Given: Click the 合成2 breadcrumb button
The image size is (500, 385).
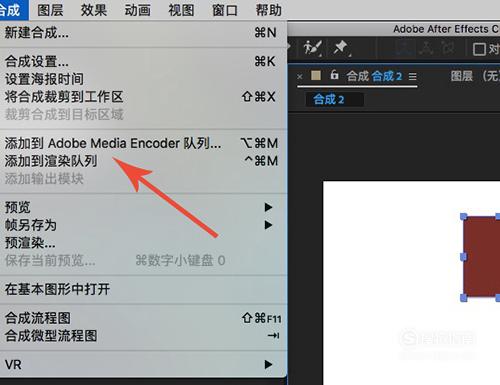Looking at the screenshot, I should pyautogui.click(x=335, y=99).
